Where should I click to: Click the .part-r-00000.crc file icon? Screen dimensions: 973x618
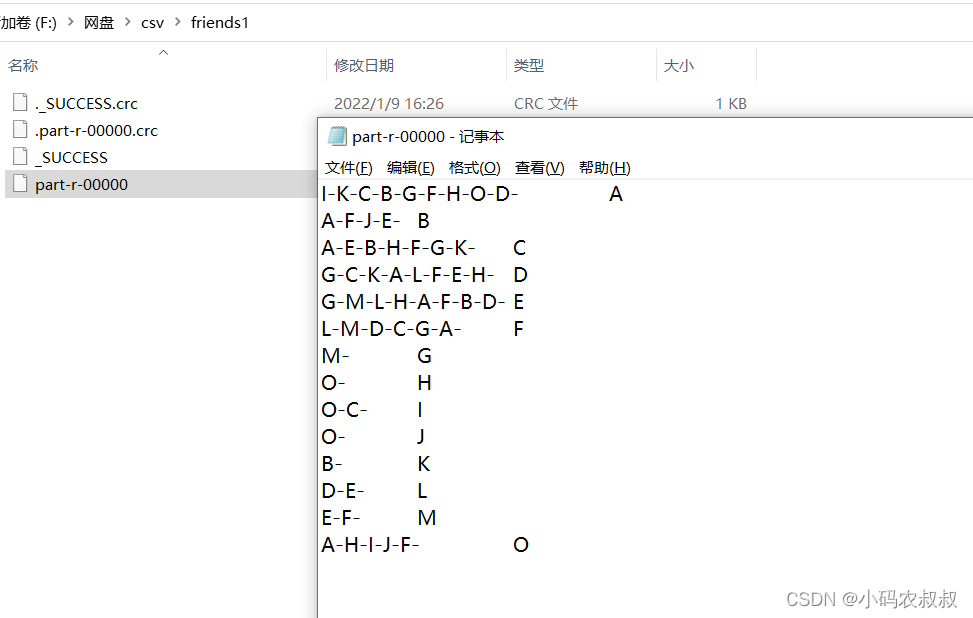(x=18, y=130)
